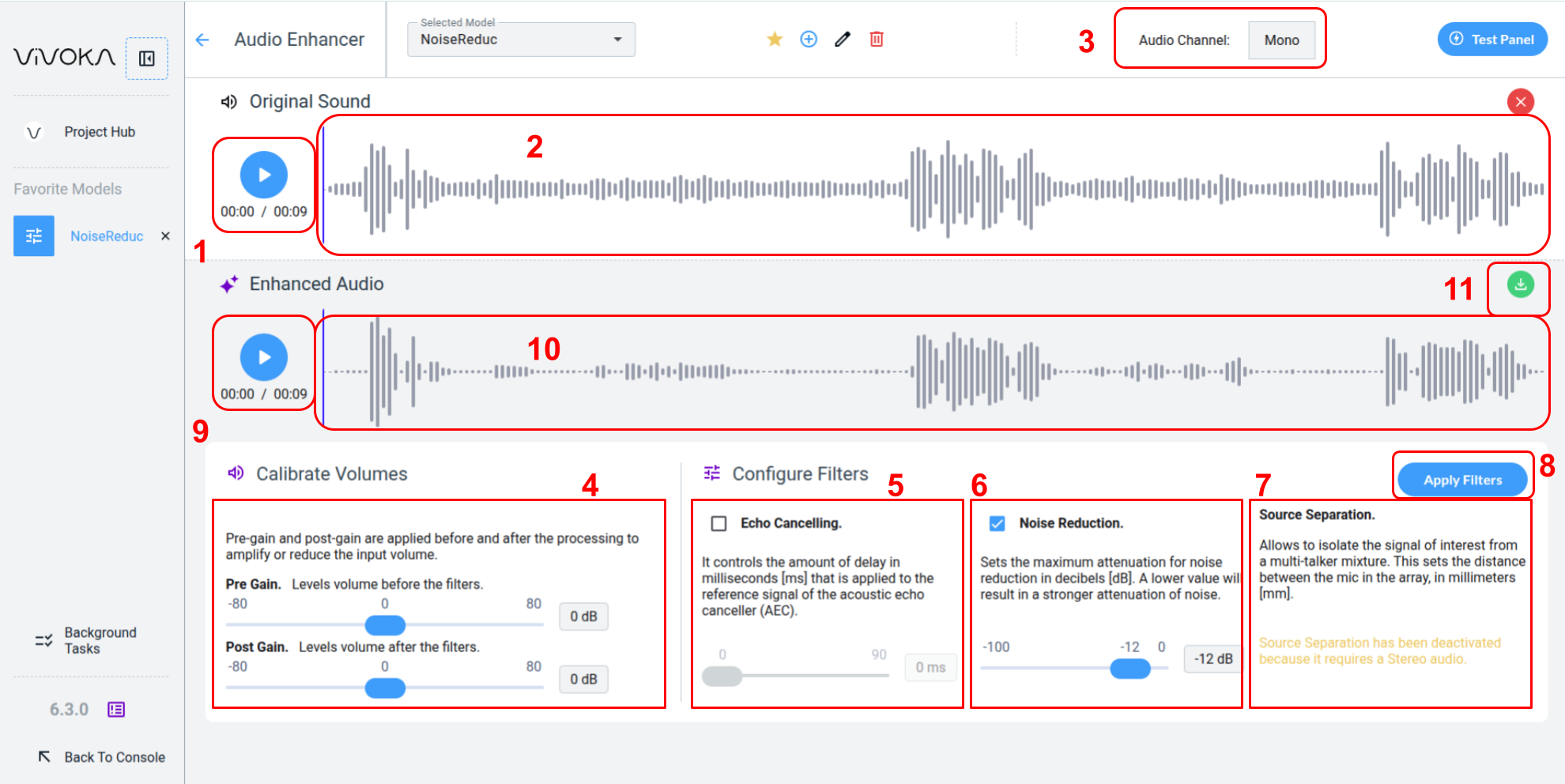The height and width of the screenshot is (784, 1565).
Task: Delete model with red trash icon
Action: pyautogui.click(x=877, y=39)
